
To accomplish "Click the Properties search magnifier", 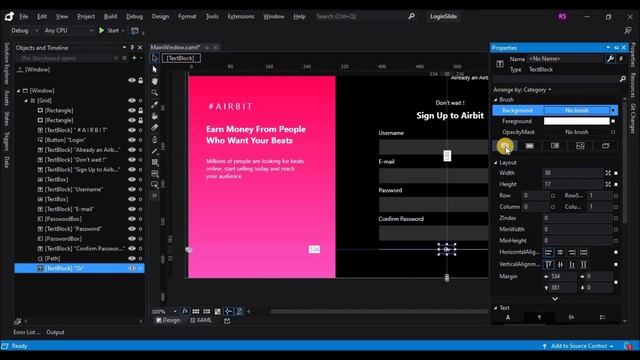I will [622, 79].
